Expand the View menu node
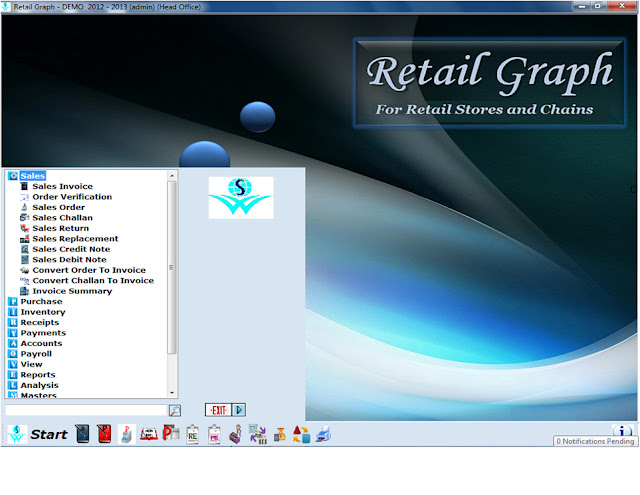 [x=31, y=364]
